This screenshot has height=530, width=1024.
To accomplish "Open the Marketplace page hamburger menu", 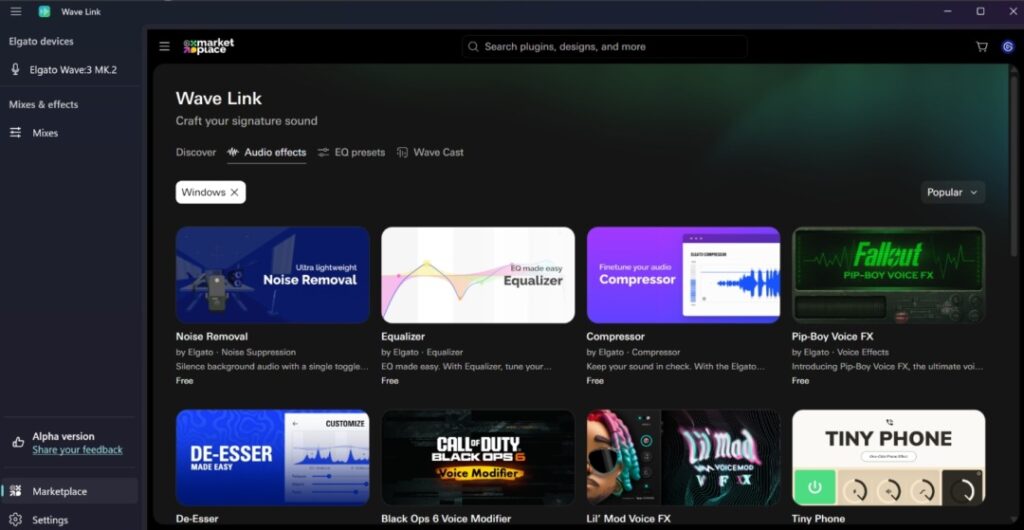I will coord(165,46).
